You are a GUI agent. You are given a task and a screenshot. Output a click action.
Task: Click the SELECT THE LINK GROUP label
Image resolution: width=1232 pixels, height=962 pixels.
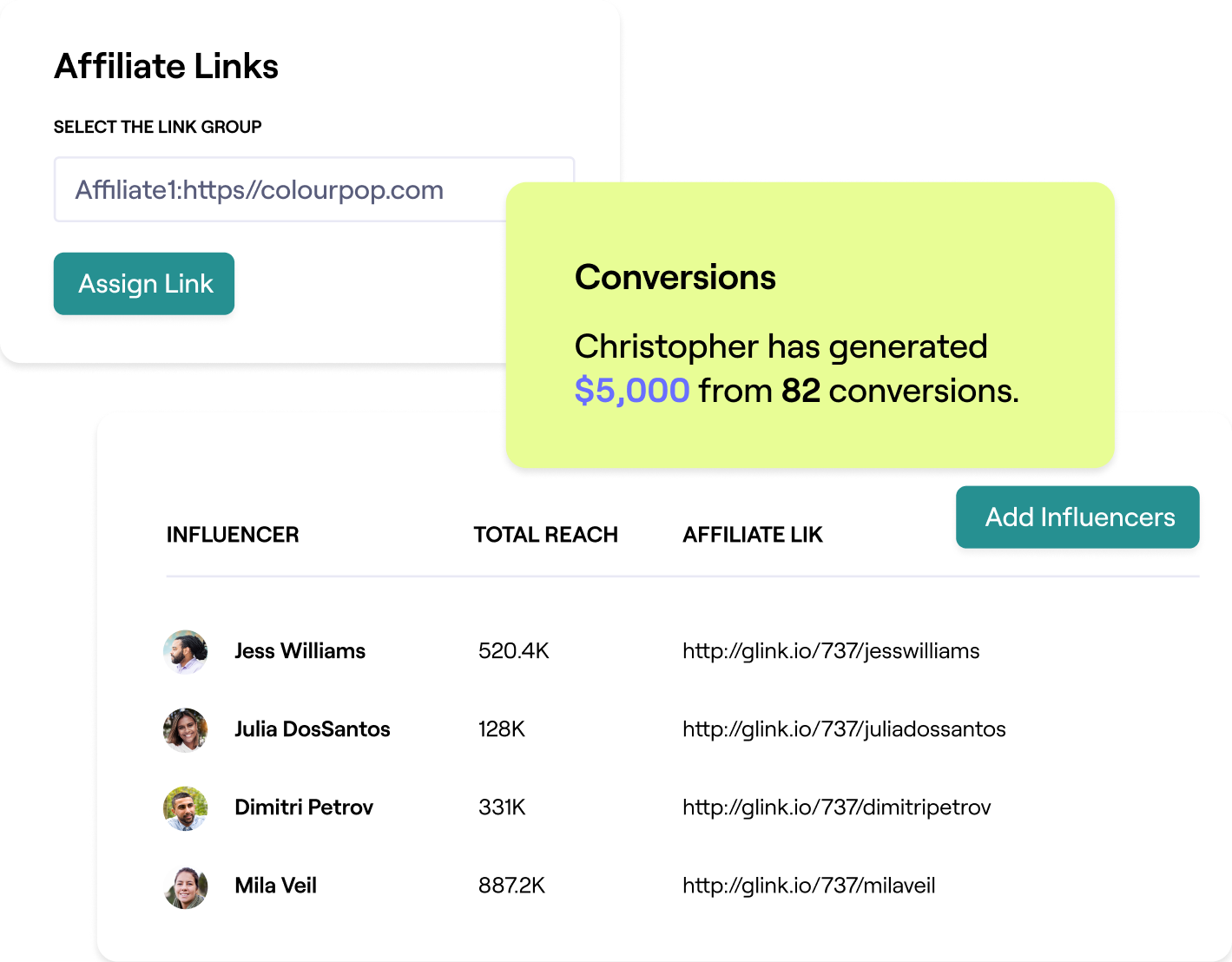[157, 126]
